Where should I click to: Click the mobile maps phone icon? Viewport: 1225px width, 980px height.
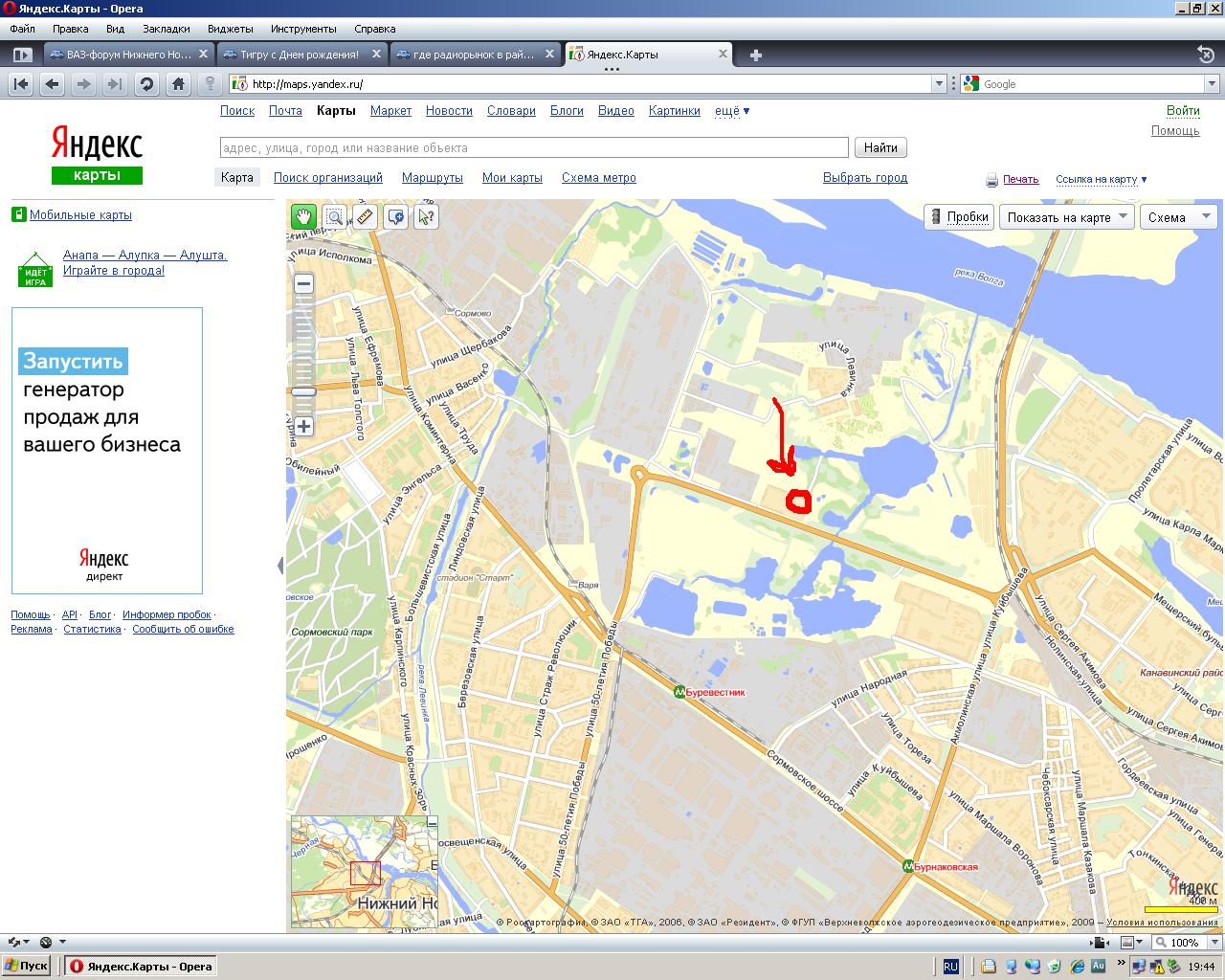(18, 214)
